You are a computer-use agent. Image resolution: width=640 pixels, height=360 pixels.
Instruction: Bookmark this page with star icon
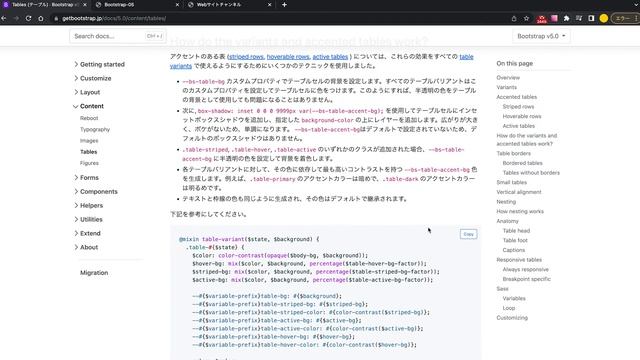tap(527, 18)
